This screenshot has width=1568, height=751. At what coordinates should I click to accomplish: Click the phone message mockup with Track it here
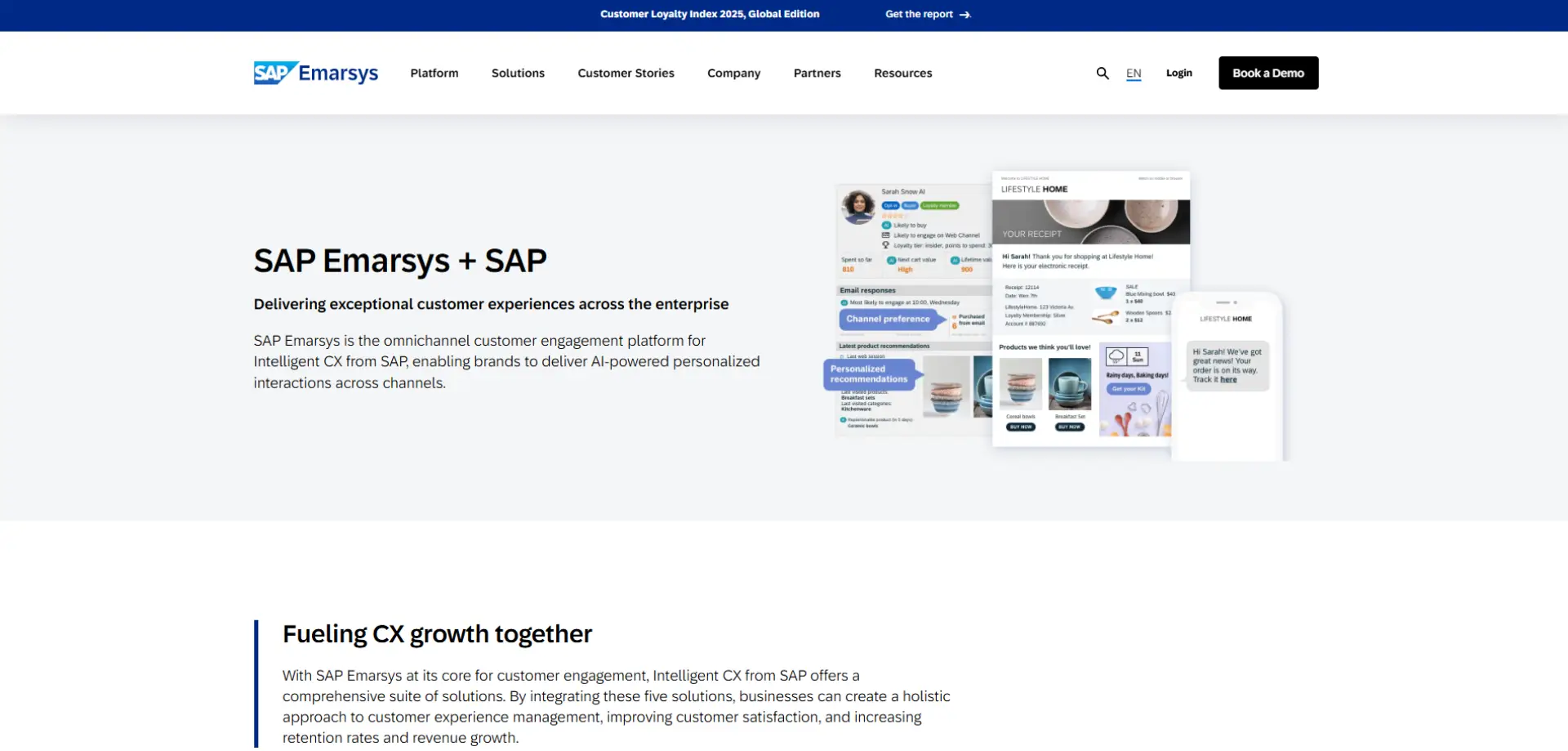click(1227, 377)
